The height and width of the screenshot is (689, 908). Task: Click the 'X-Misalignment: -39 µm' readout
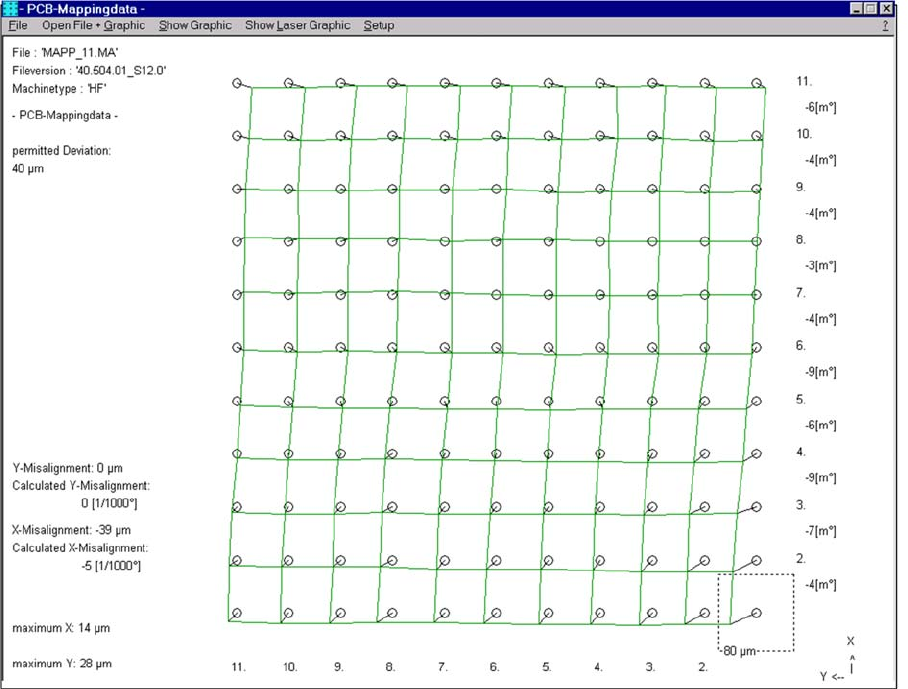[x=71, y=530]
